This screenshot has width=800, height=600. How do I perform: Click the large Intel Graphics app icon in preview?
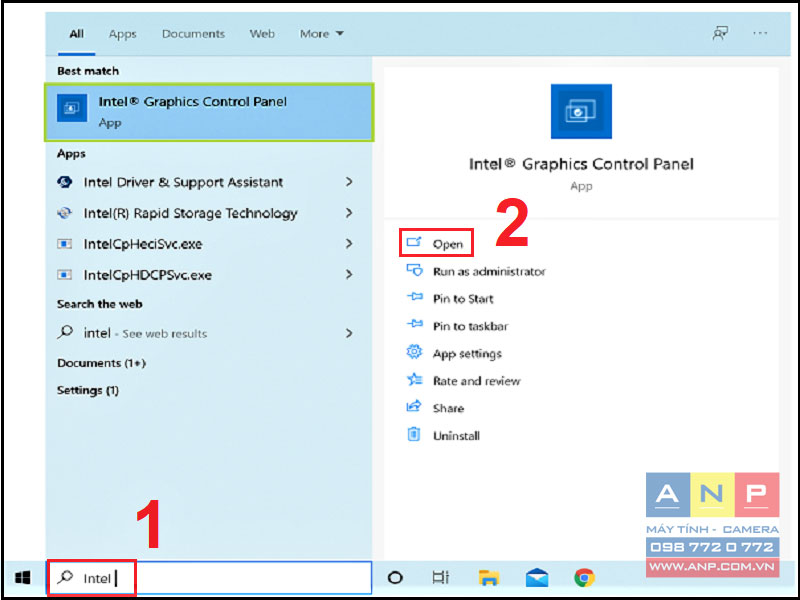[x=581, y=111]
